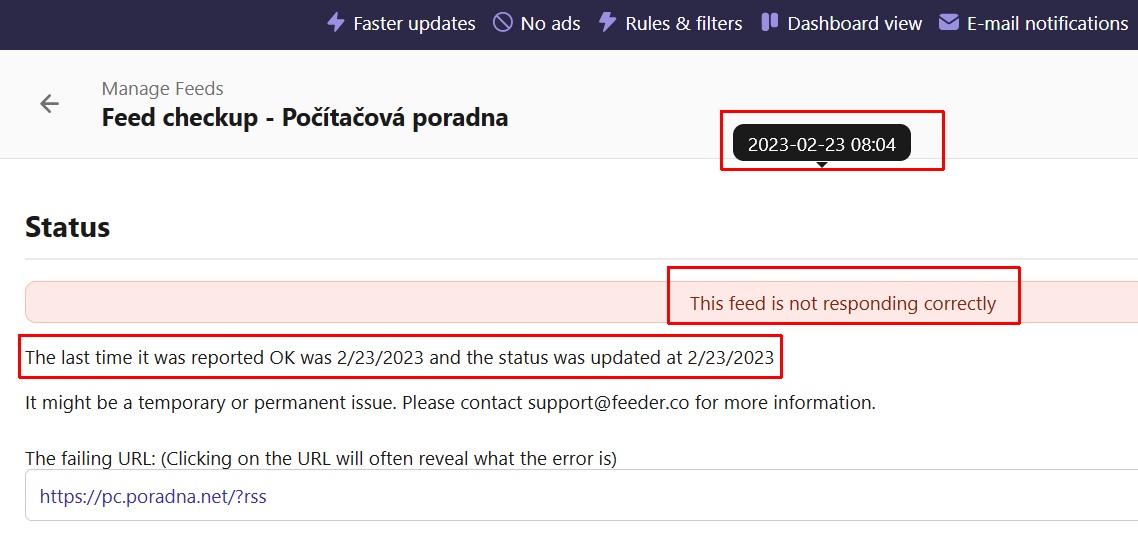The width and height of the screenshot is (1138, 538).
Task: Click the feed not responding error banner
Action: pos(842,303)
